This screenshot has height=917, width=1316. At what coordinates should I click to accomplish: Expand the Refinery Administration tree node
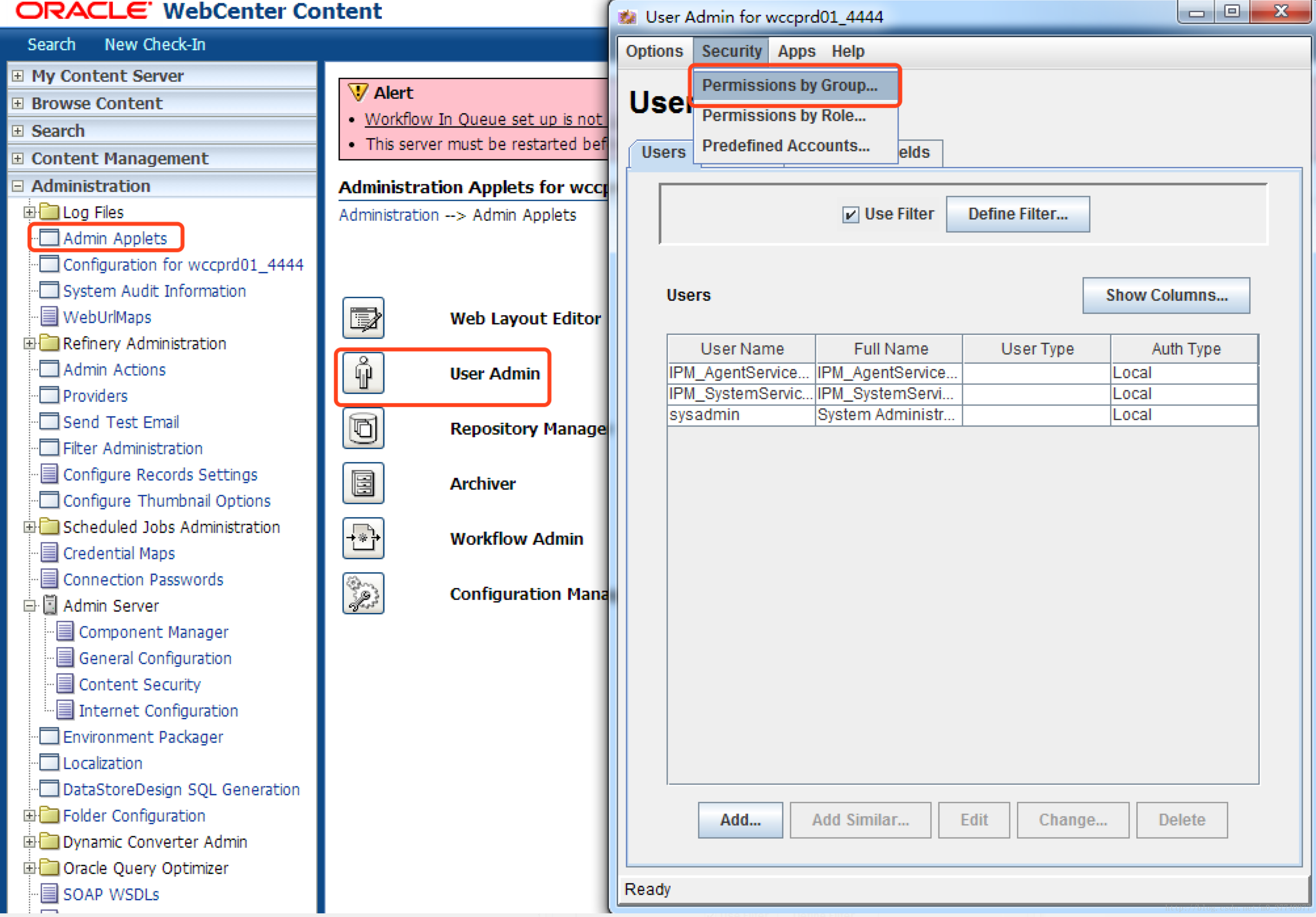click(x=29, y=343)
